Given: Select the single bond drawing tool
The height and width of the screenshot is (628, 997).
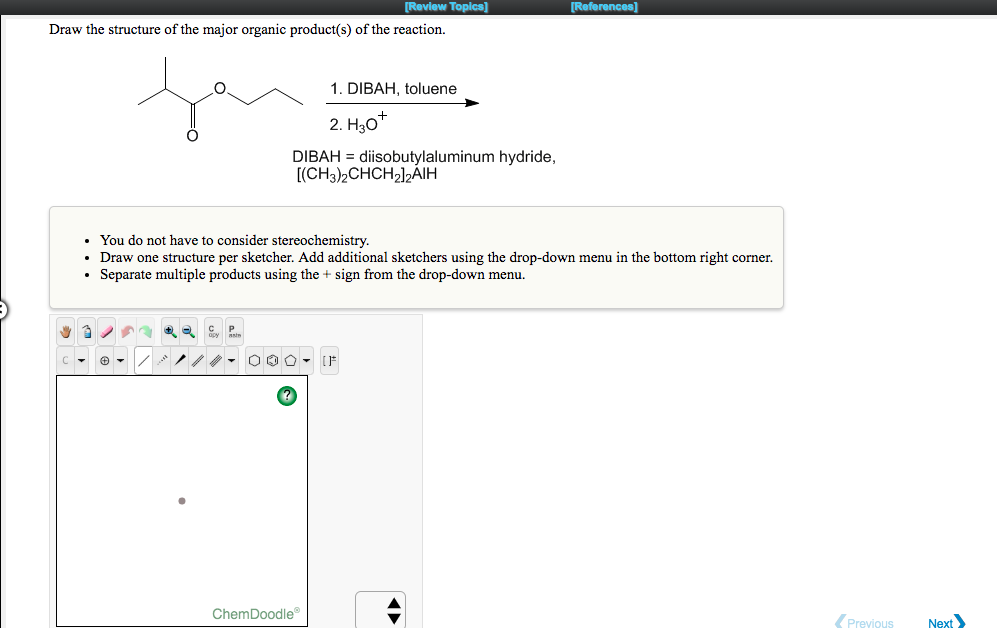Looking at the screenshot, I should click(x=145, y=360).
